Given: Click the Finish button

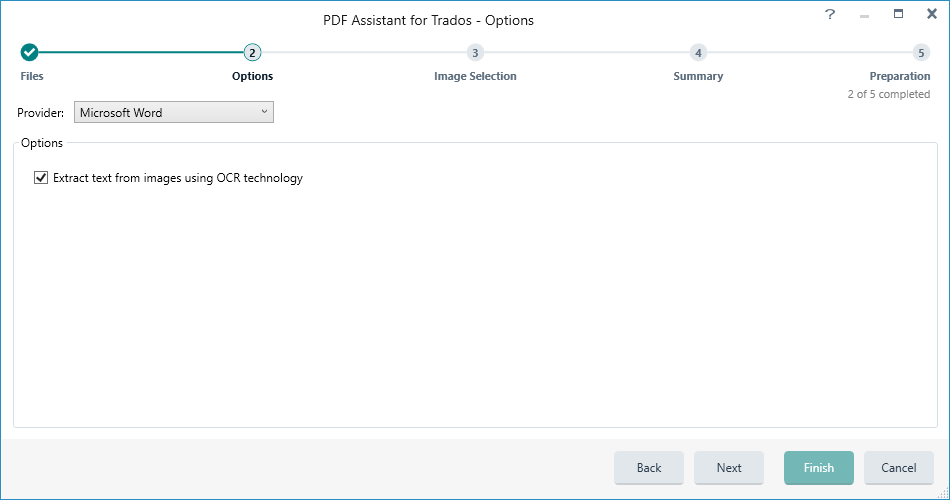Looking at the screenshot, I should (819, 468).
